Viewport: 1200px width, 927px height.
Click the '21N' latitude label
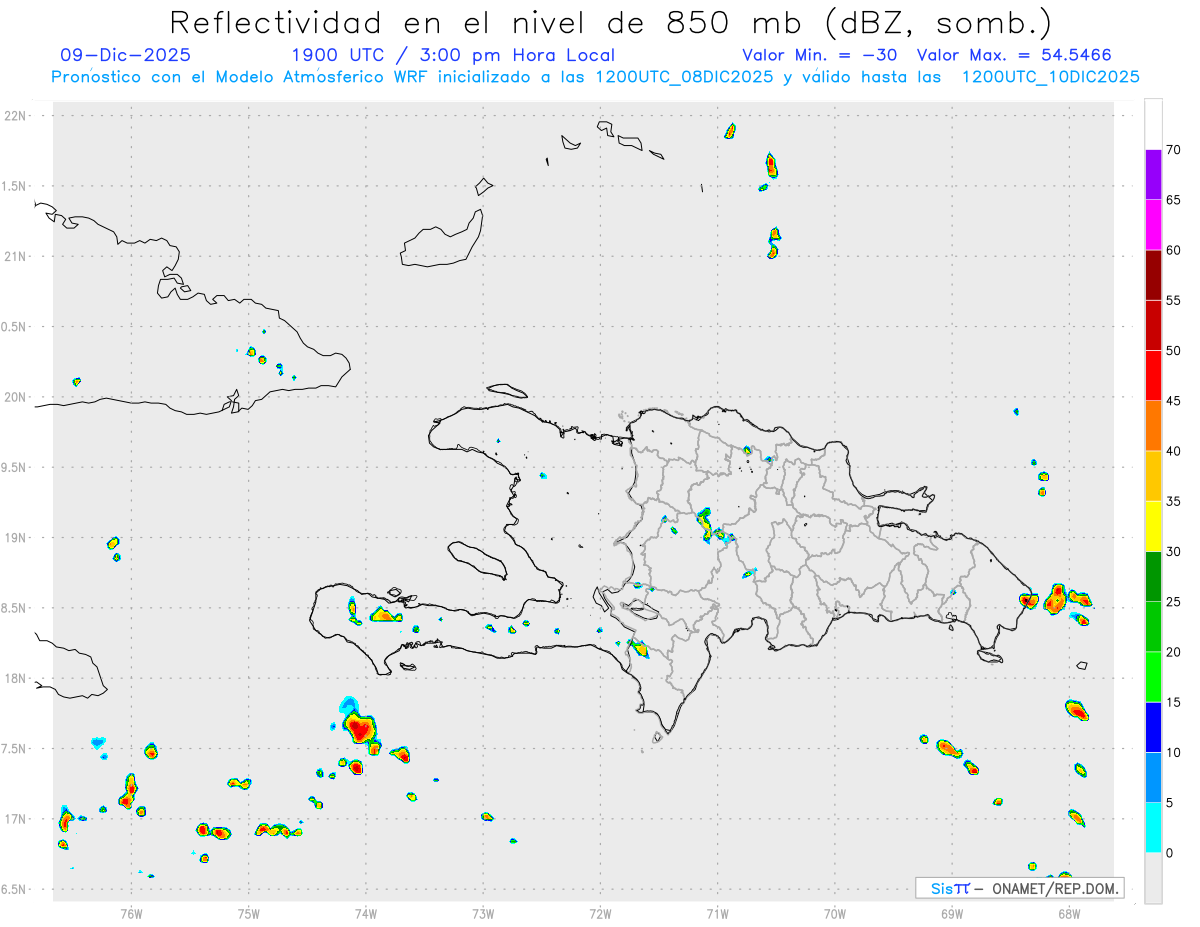click(17, 256)
